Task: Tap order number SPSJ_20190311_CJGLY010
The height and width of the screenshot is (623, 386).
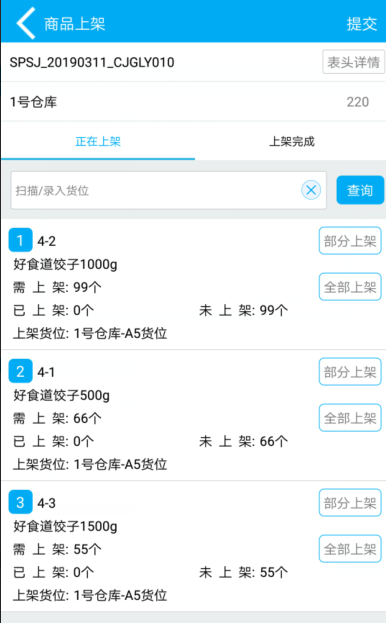Action: (x=92, y=62)
